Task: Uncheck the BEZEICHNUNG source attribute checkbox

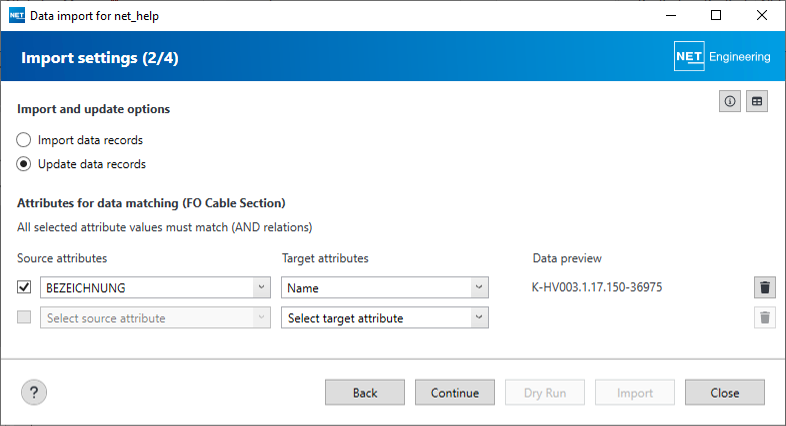Action: tap(25, 288)
